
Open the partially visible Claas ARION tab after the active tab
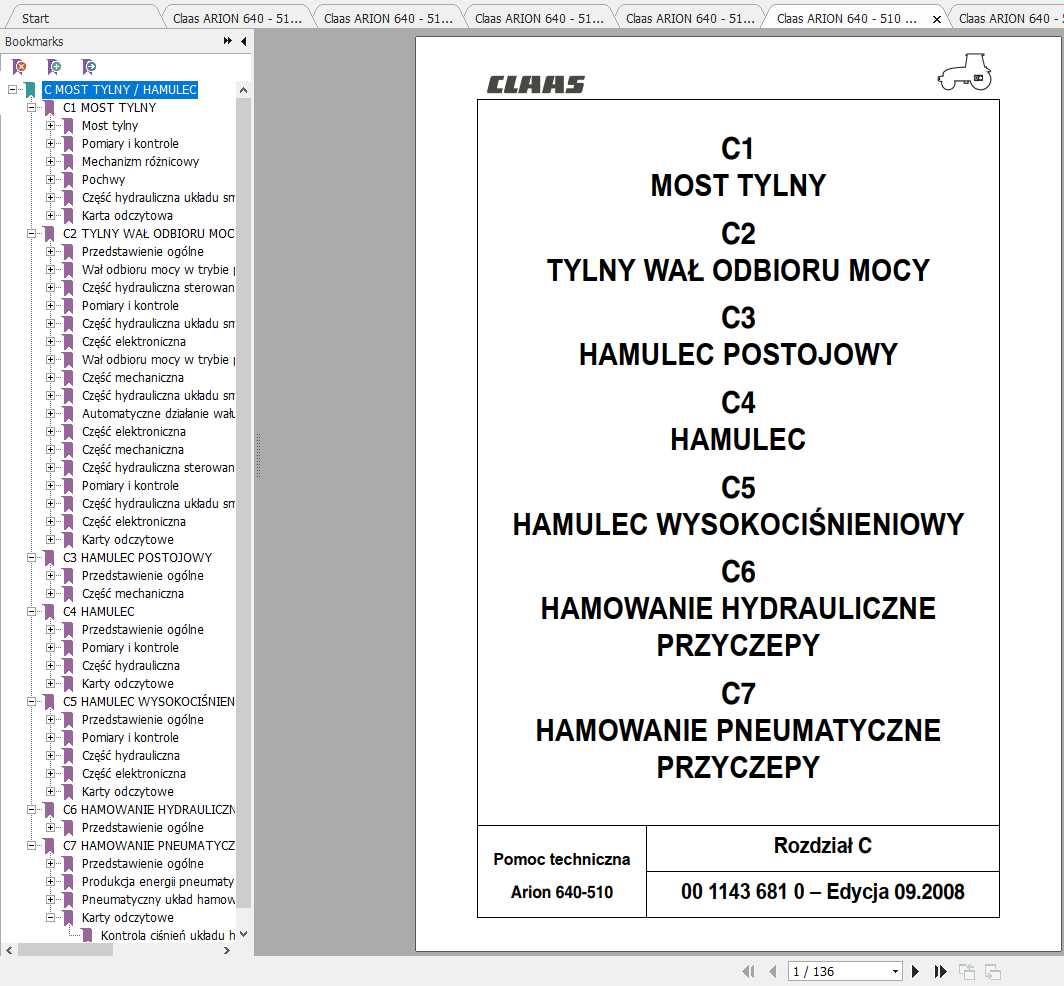pos(1010,18)
